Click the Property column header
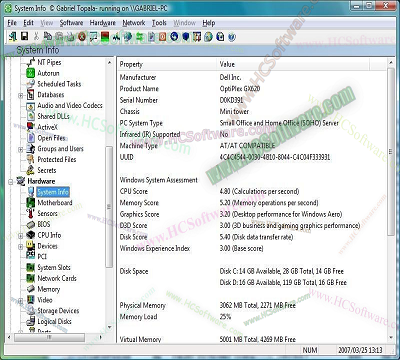 167,64
